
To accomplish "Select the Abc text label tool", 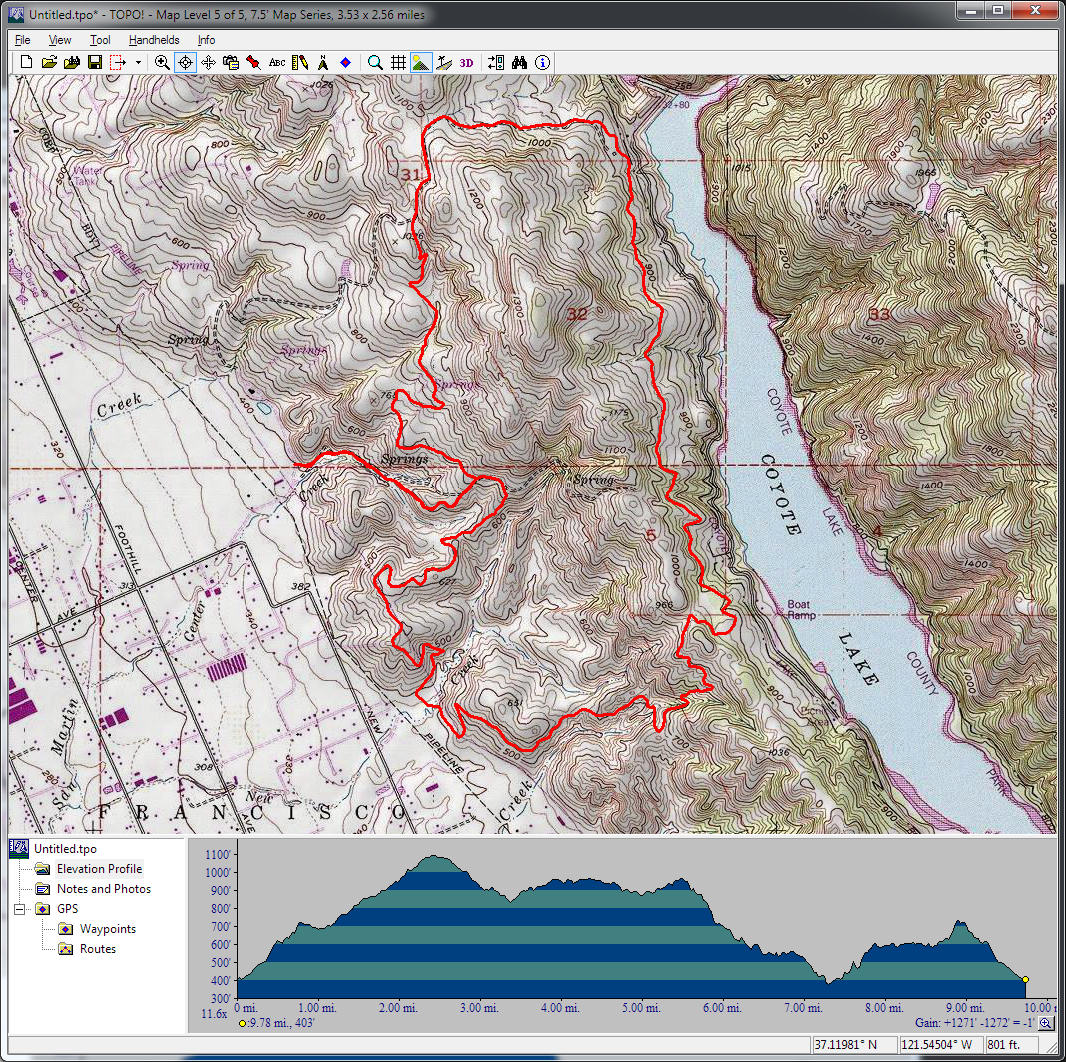I will (277, 62).
